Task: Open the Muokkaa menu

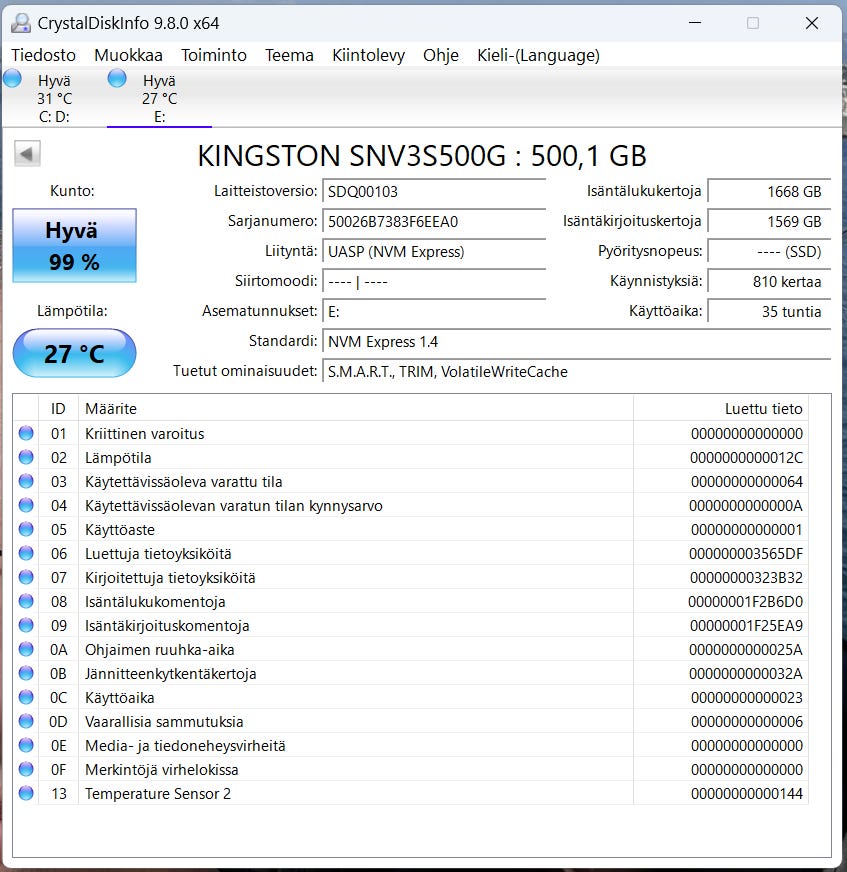Action: 128,56
